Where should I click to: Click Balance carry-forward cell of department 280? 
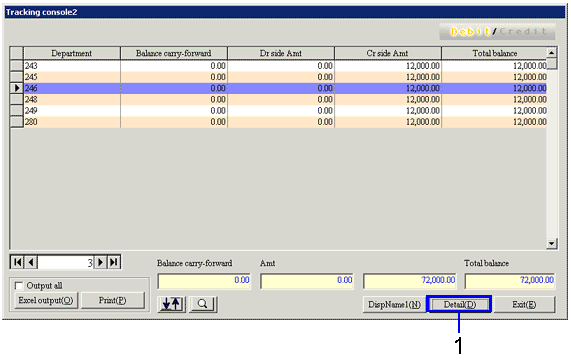click(x=174, y=122)
